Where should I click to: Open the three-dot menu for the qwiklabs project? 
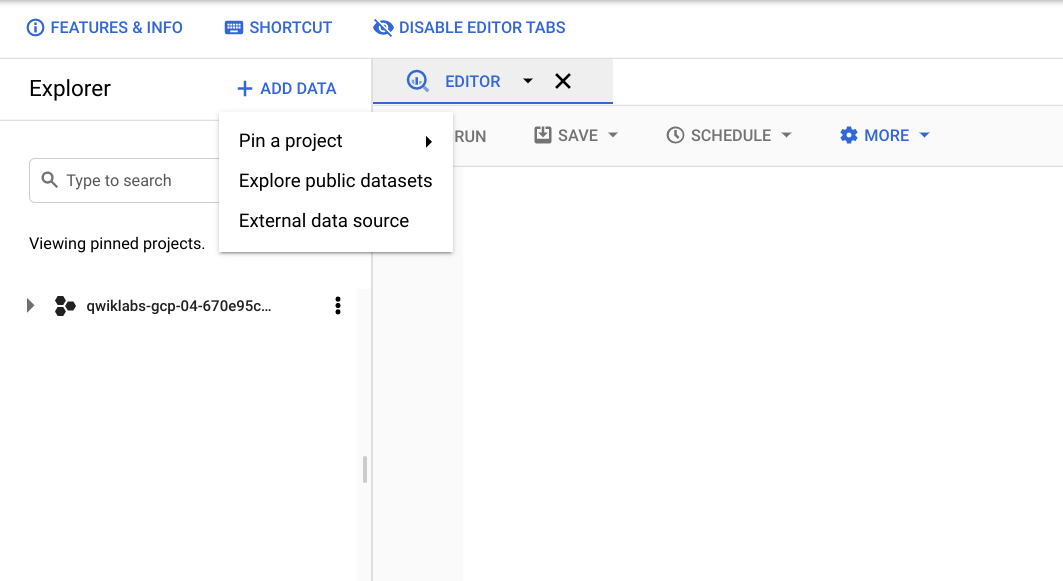[338, 305]
